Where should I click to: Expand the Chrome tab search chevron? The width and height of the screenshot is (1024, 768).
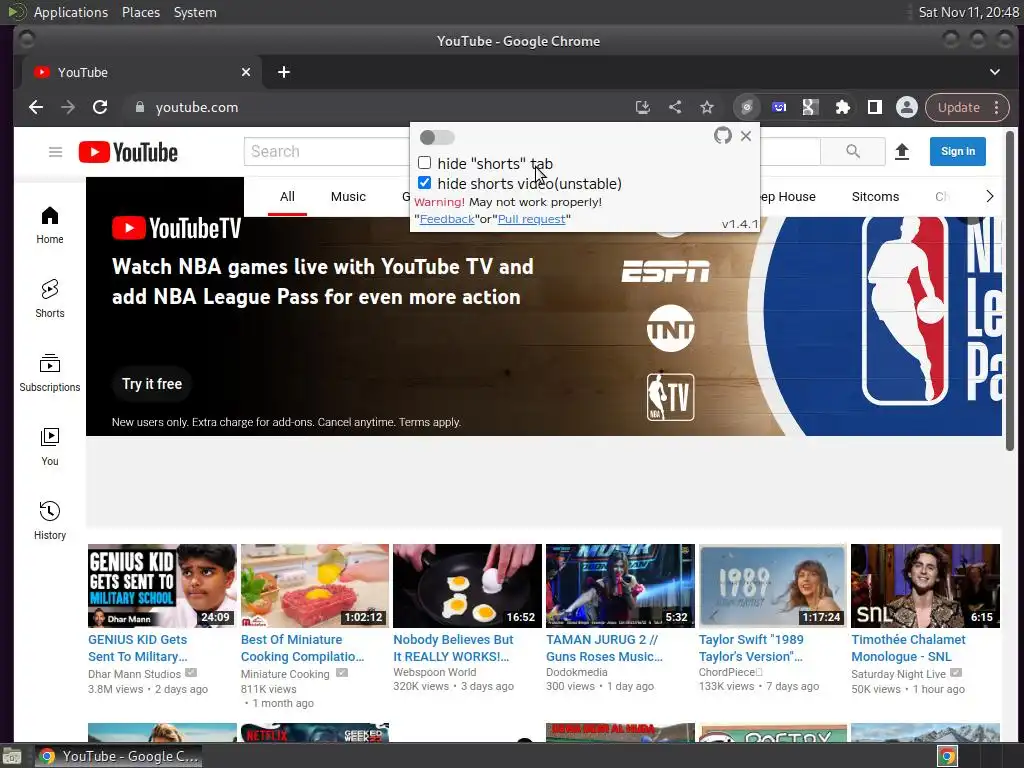(995, 72)
